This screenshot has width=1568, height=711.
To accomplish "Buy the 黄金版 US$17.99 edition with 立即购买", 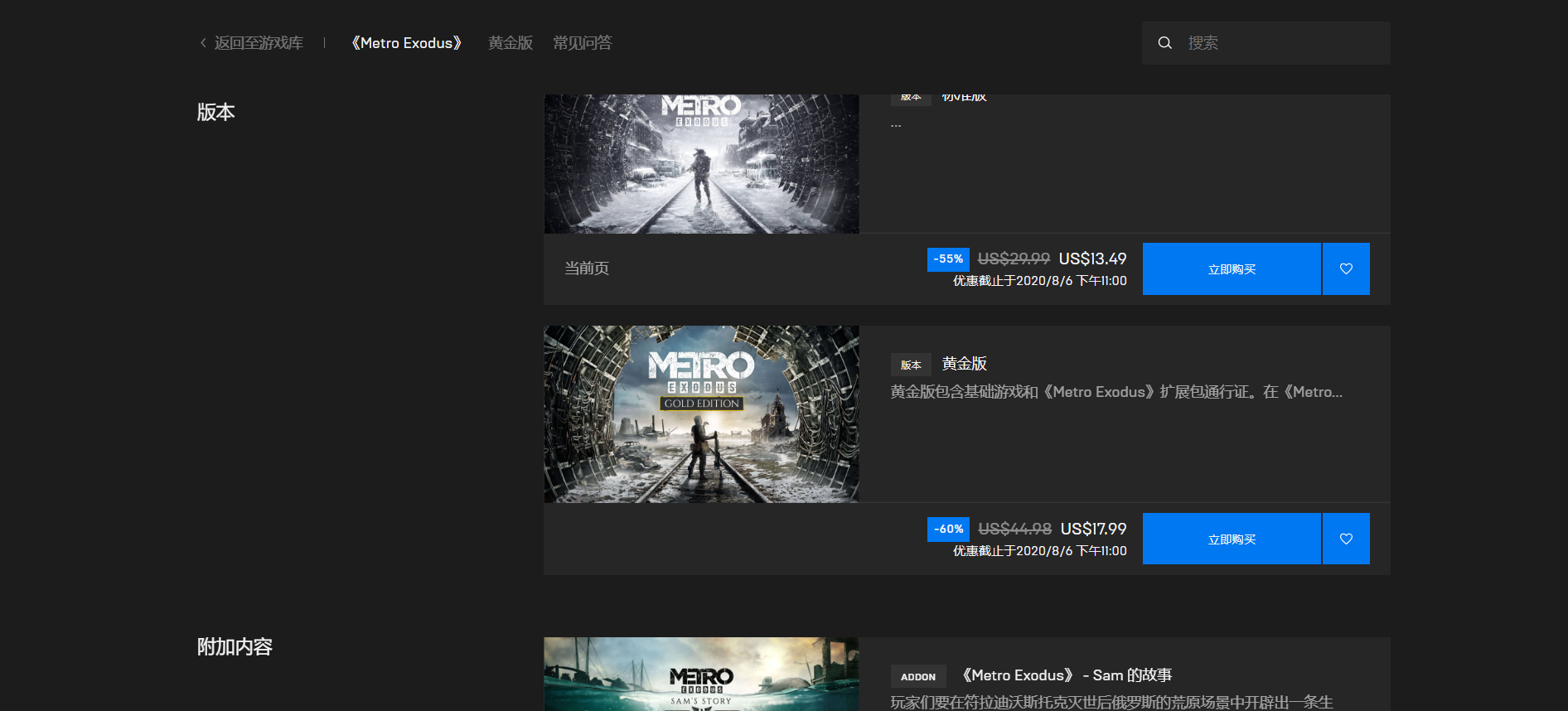I will (1232, 539).
